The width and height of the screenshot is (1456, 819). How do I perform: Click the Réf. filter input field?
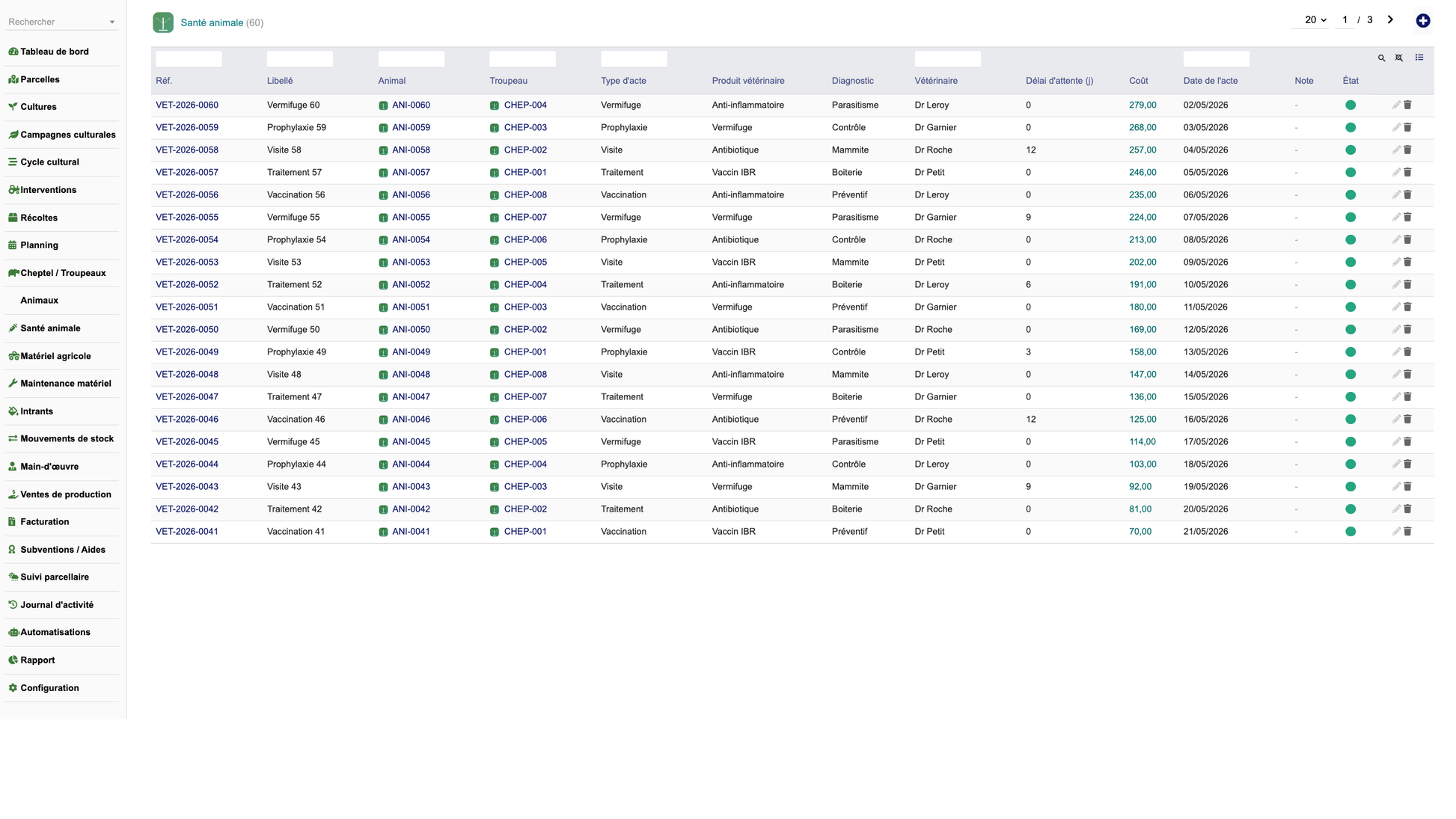tap(189, 58)
